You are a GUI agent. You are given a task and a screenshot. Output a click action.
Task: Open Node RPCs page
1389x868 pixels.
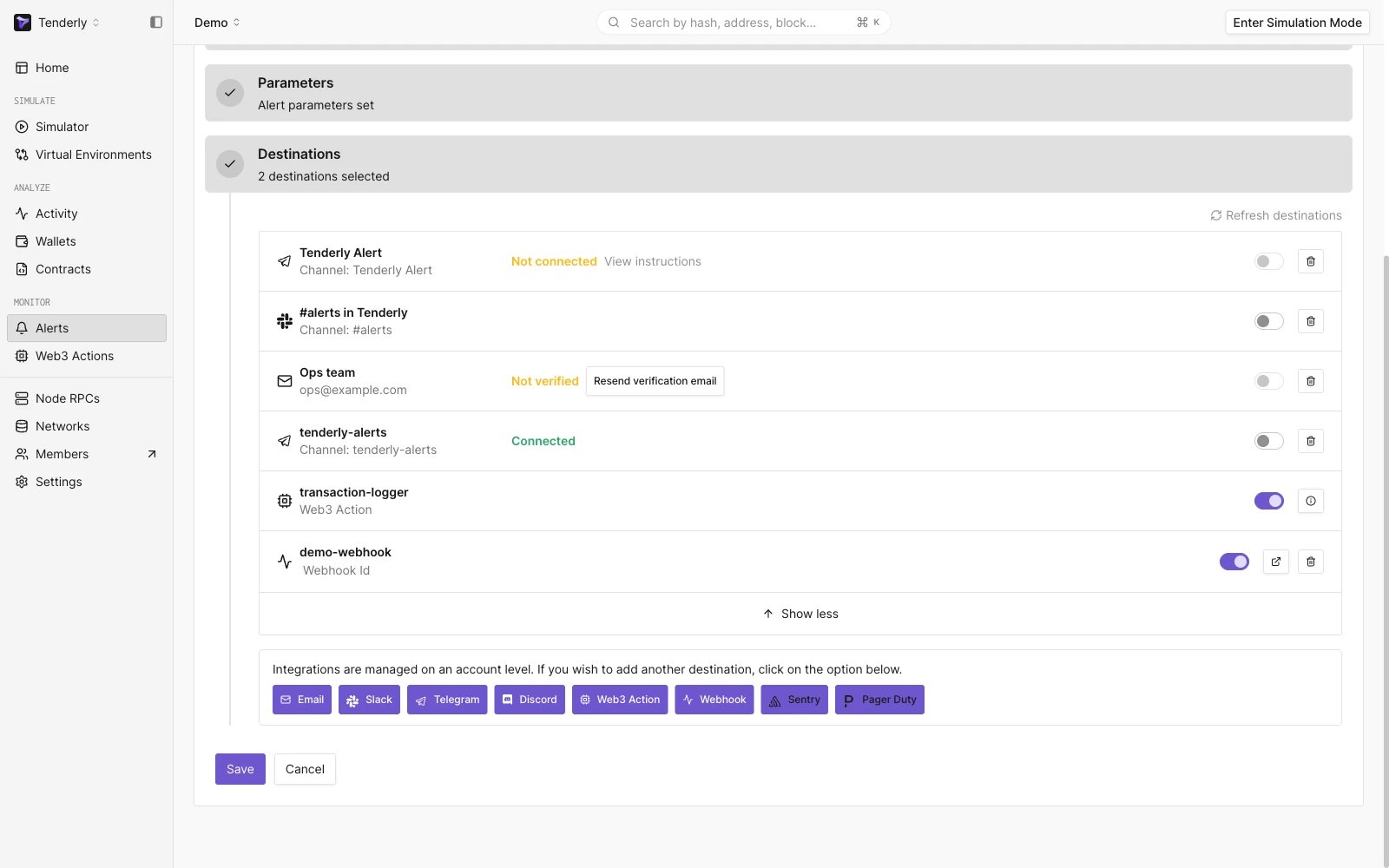coord(87,398)
